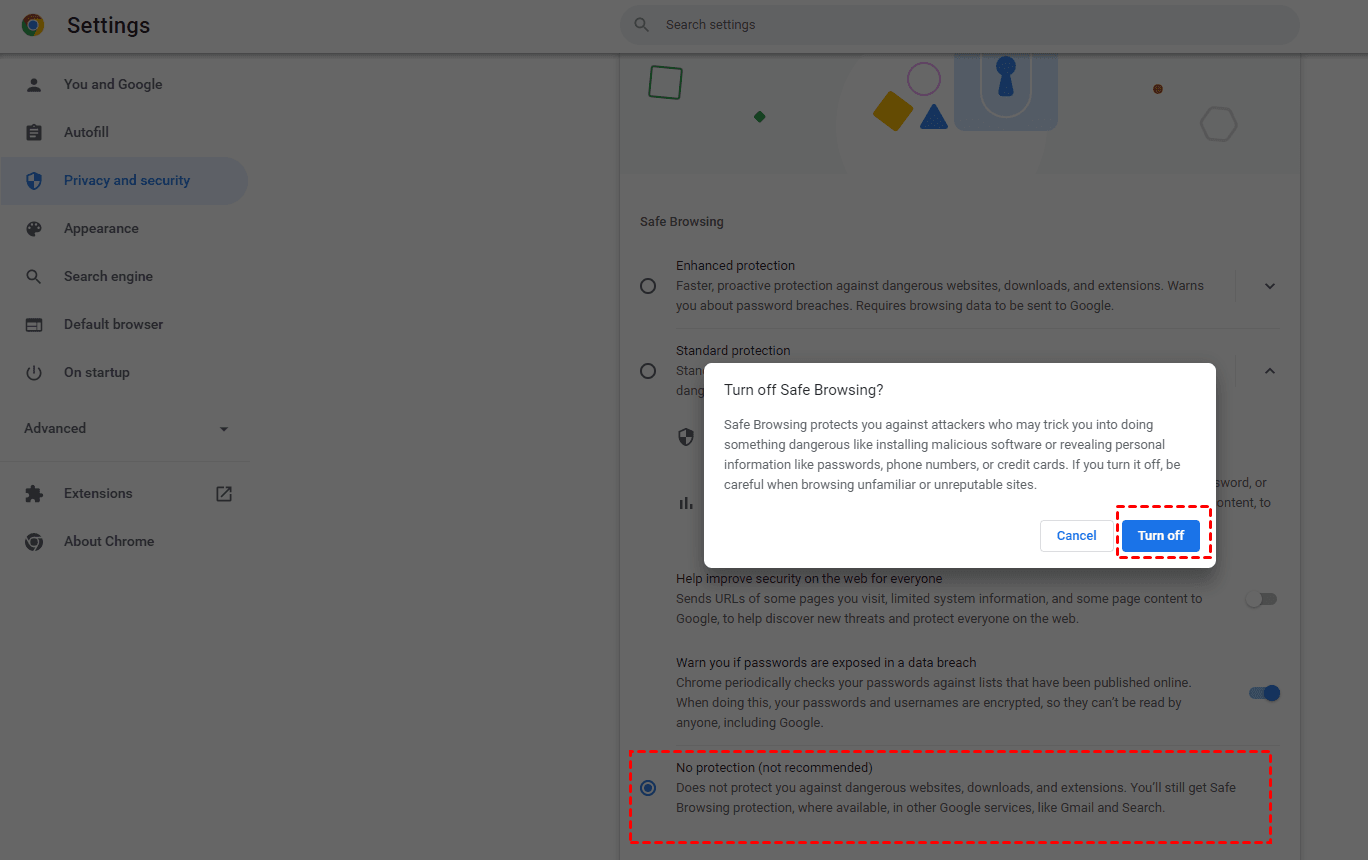Collapse the Standard protection details chevron
1368x860 pixels.
tap(1269, 370)
